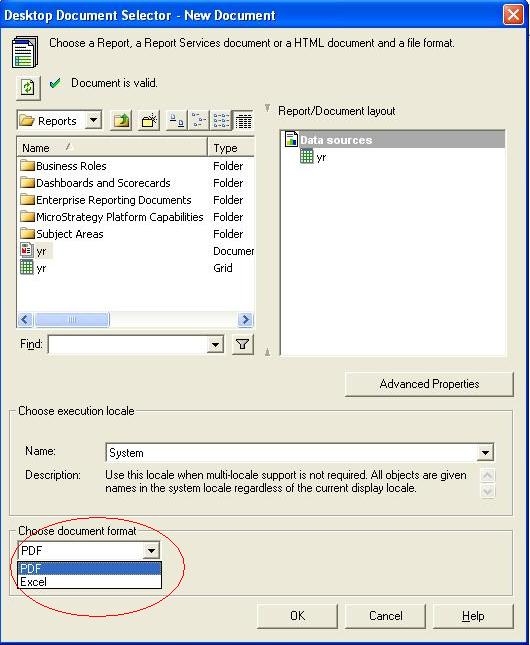Switch to large icons view
Viewport: 530px width, 645px height.
coord(177,121)
